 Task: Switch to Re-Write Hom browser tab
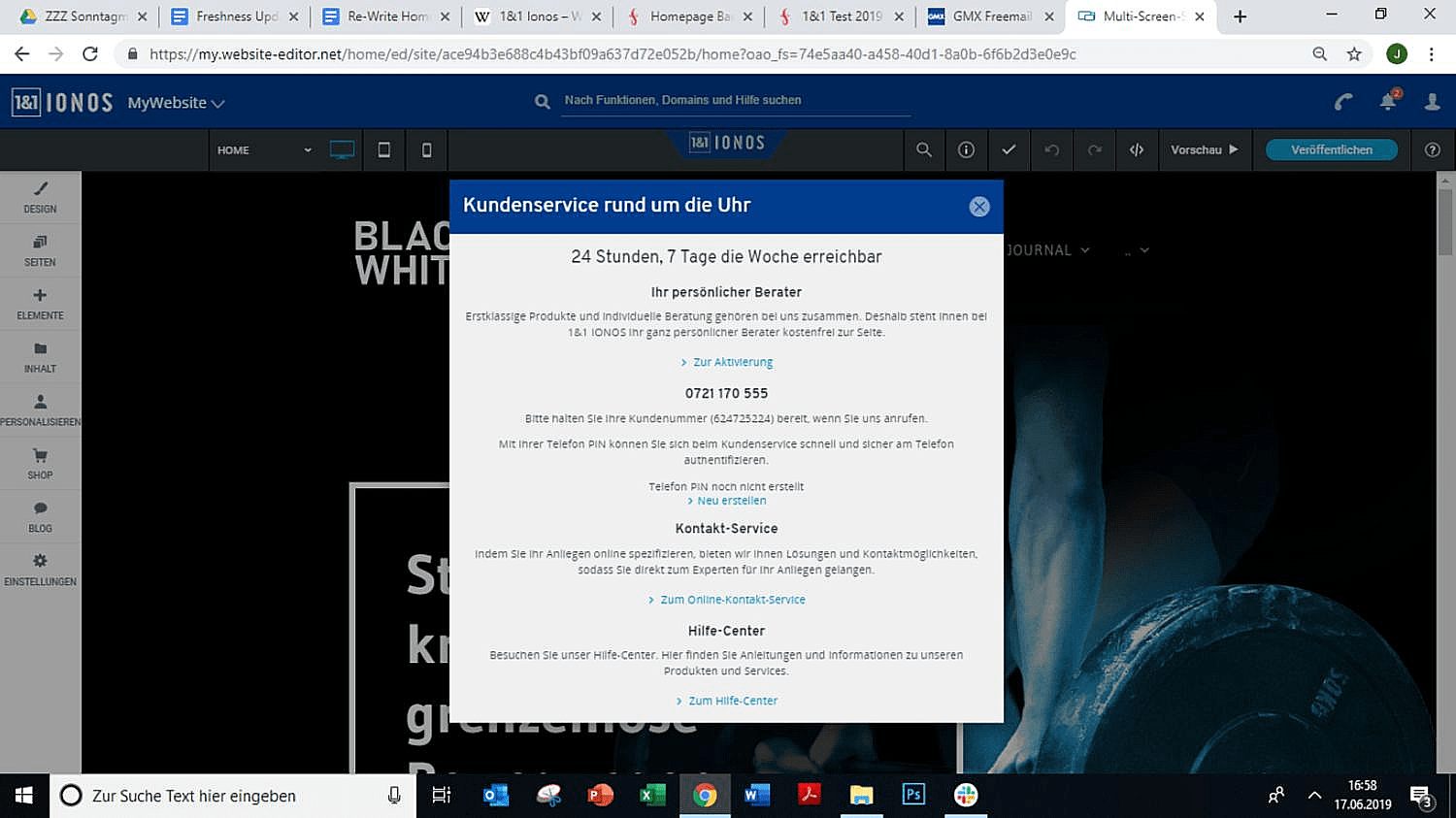click(x=386, y=16)
